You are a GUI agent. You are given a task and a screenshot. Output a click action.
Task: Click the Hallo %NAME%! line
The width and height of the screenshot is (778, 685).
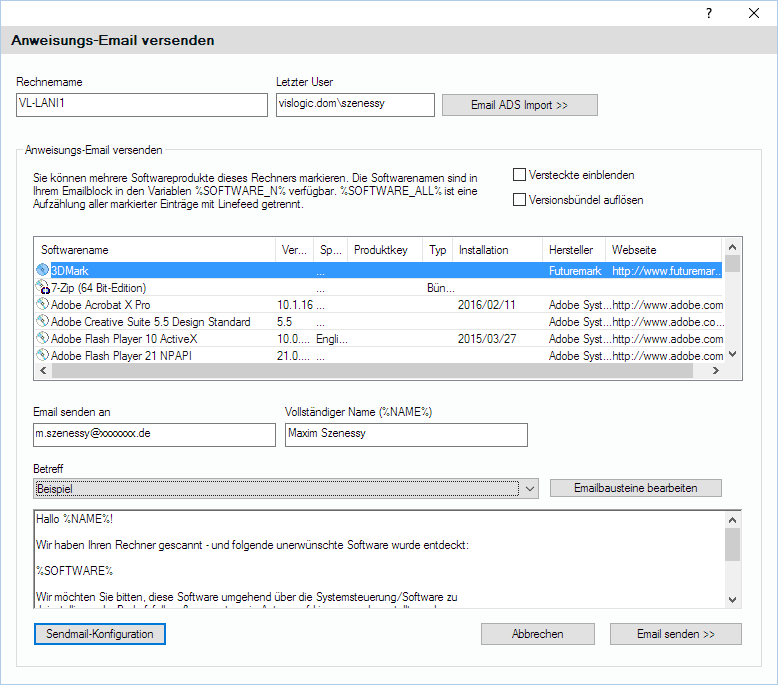tap(74, 519)
